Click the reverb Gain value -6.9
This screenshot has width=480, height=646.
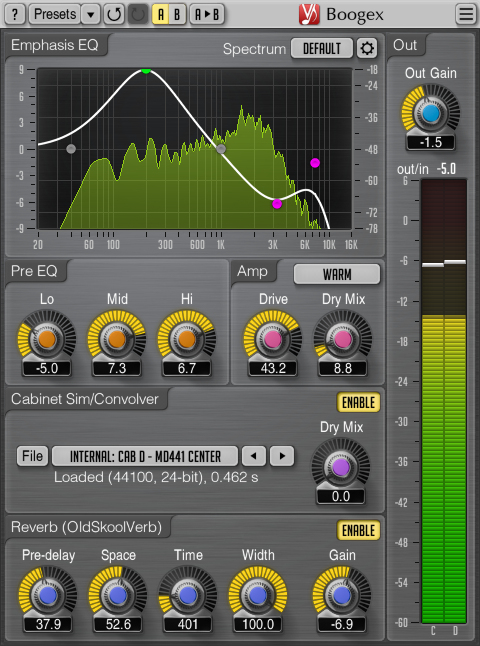(342, 624)
